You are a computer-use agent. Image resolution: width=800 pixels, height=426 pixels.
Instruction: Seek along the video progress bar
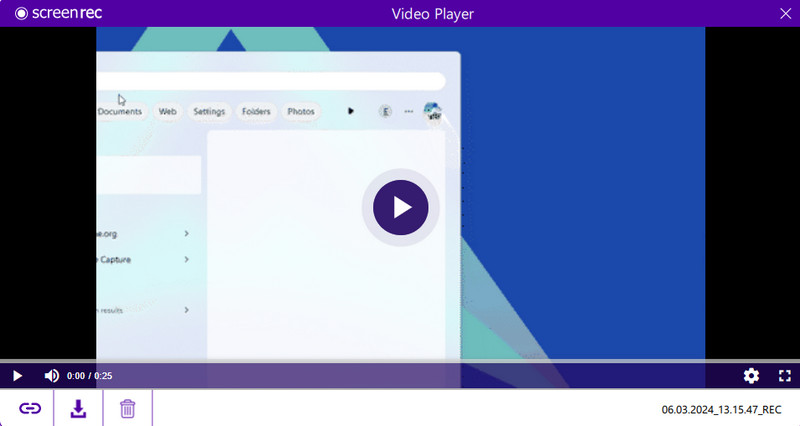click(400, 361)
